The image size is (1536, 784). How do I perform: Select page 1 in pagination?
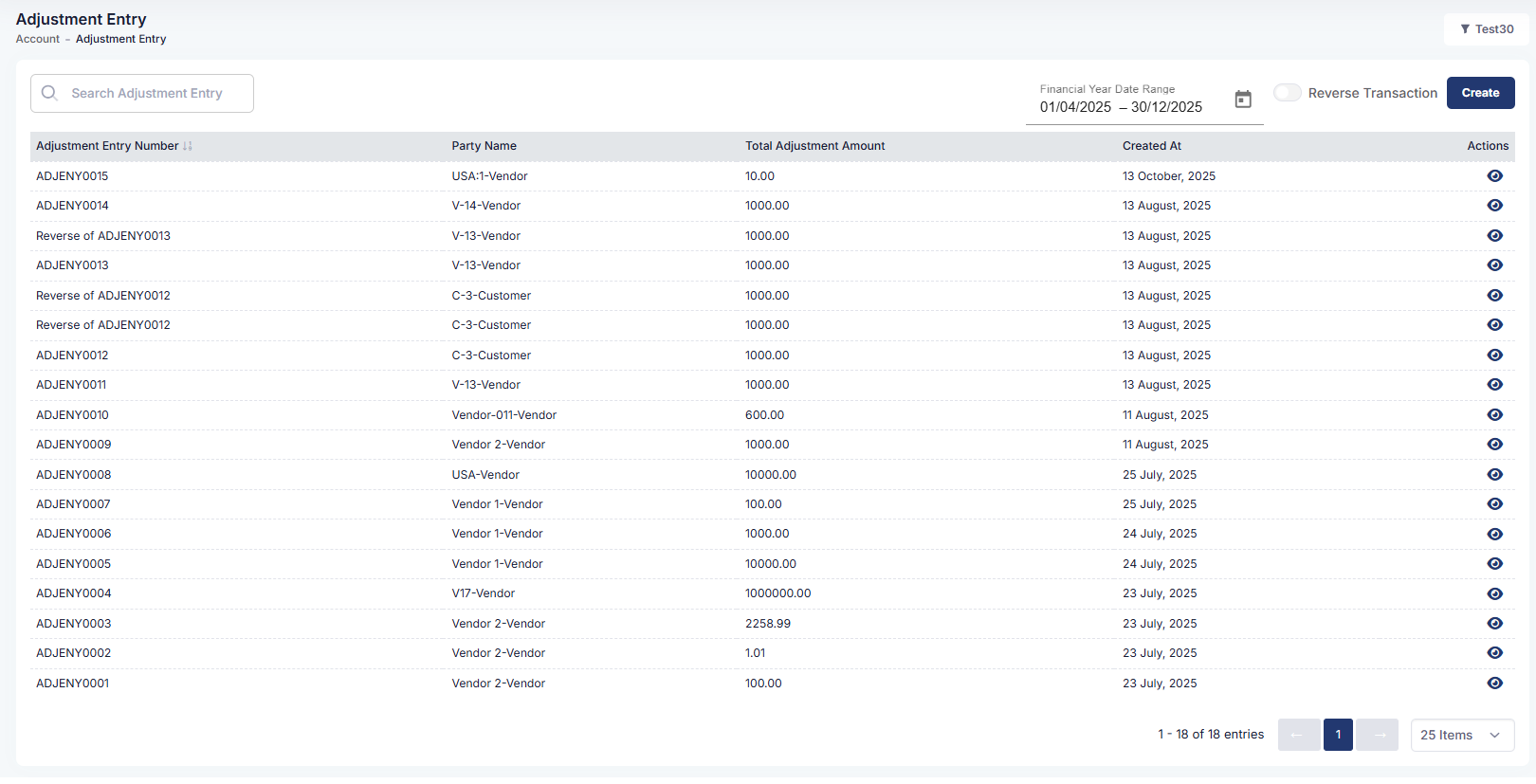pyautogui.click(x=1338, y=736)
